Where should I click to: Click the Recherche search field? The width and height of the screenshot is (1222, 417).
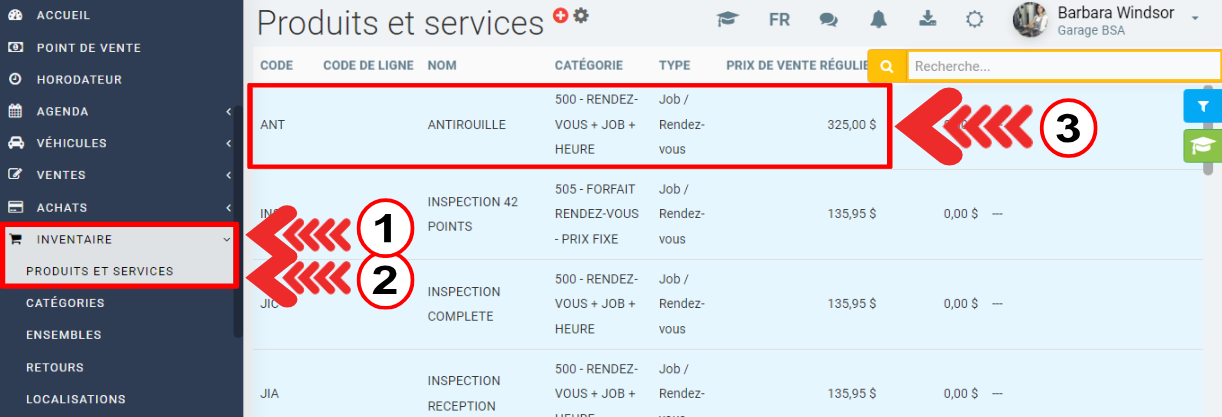(x=1060, y=66)
